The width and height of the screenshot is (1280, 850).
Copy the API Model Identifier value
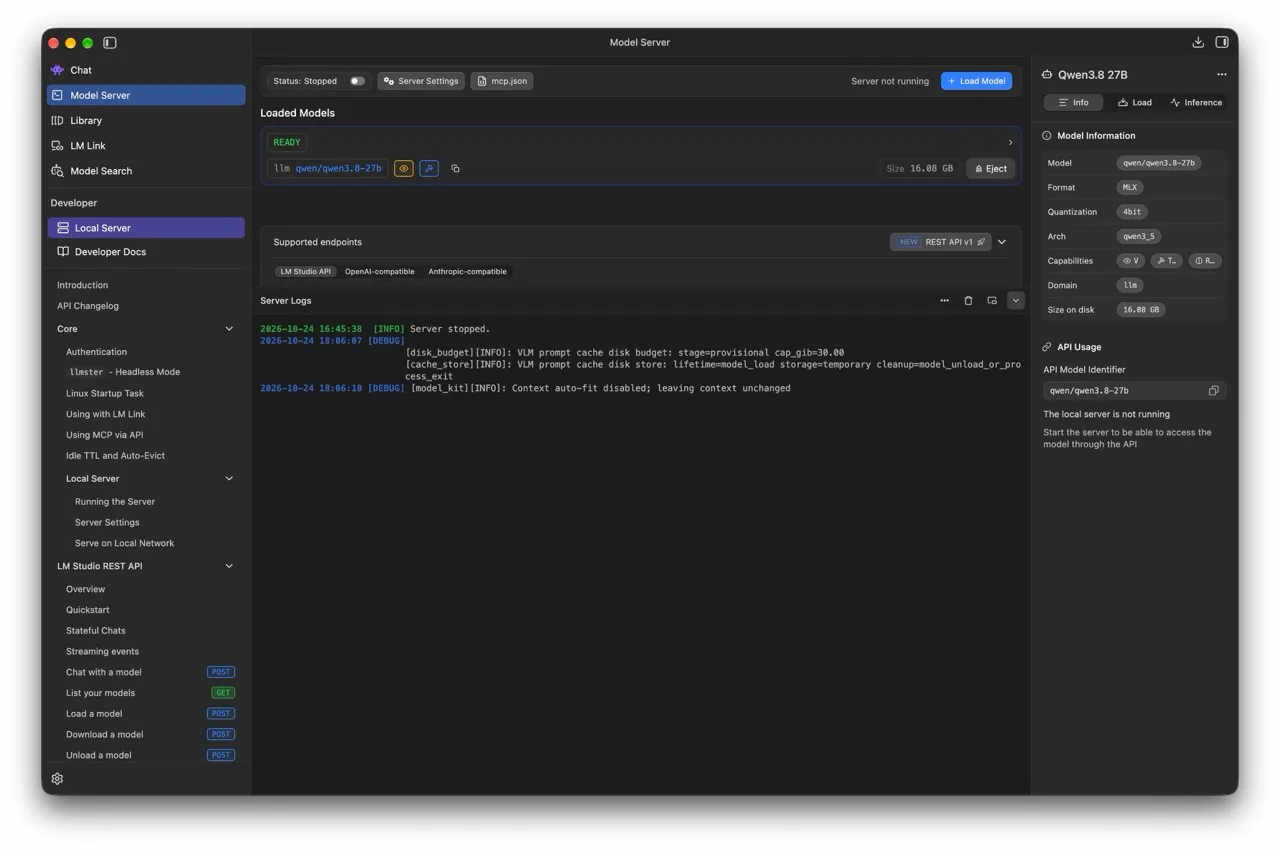tap(1213, 391)
